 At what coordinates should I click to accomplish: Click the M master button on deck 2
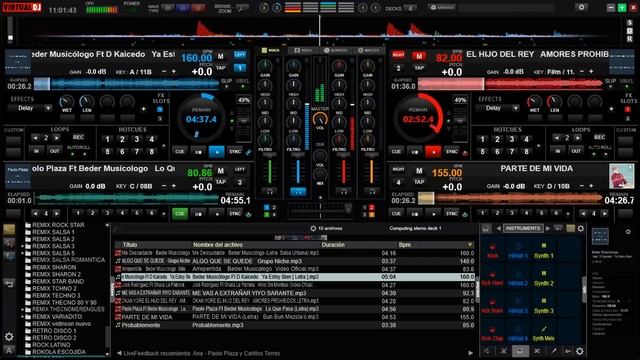pyautogui.click(x=419, y=56)
